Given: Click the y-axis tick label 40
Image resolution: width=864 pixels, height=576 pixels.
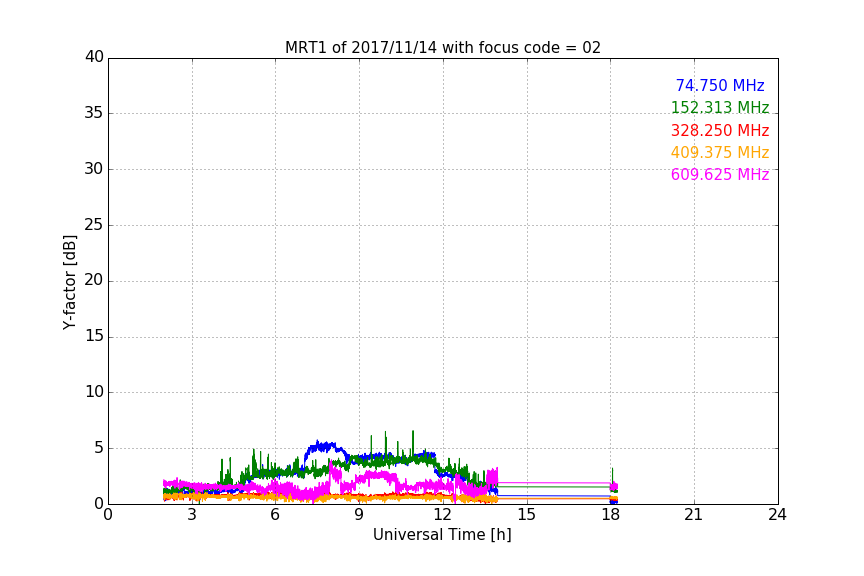Looking at the screenshot, I should (x=94, y=57).
